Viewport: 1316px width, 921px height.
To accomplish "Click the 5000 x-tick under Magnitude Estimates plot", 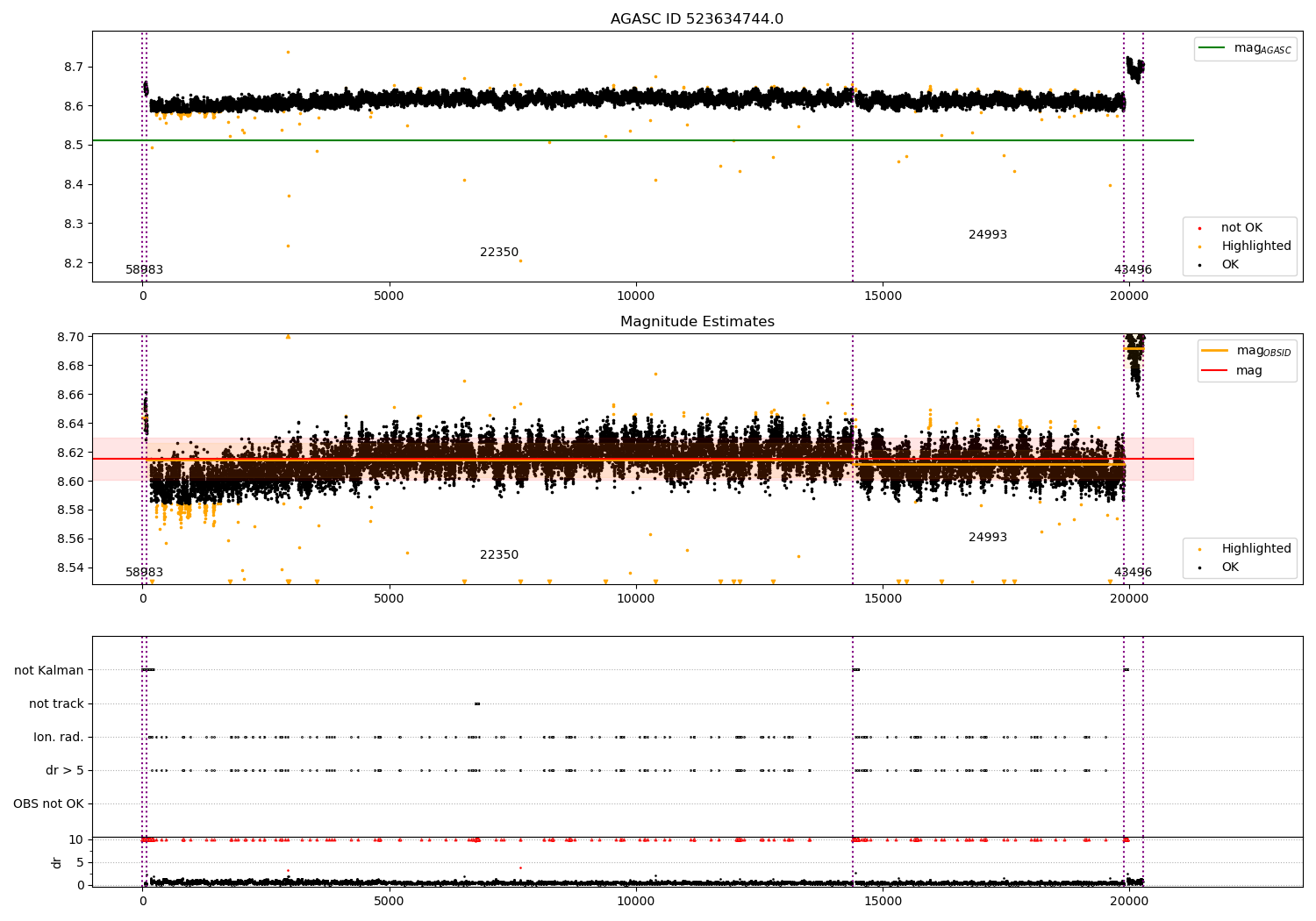I will click(x=390, y=599).
